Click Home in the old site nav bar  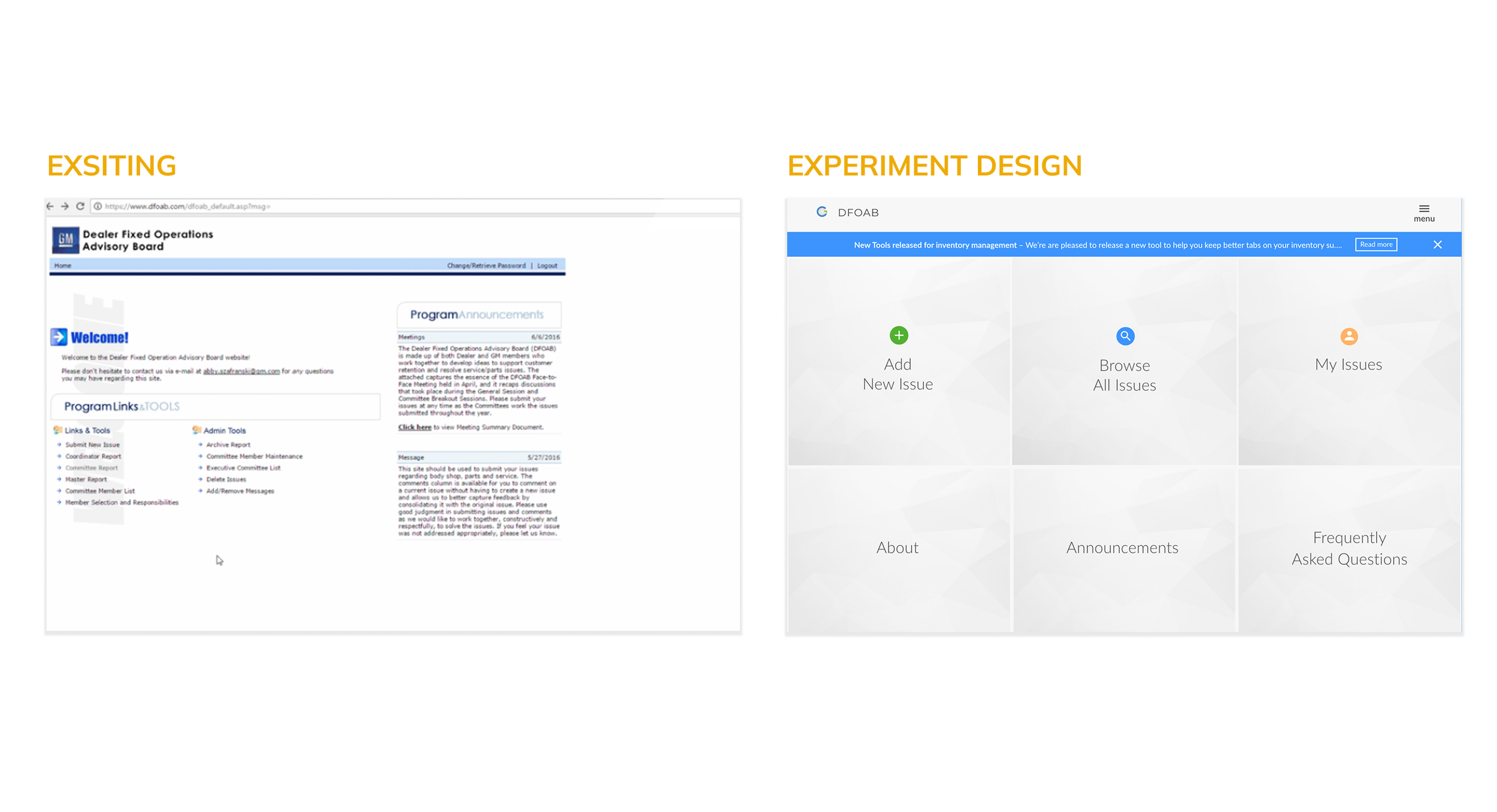coord(63,265)
